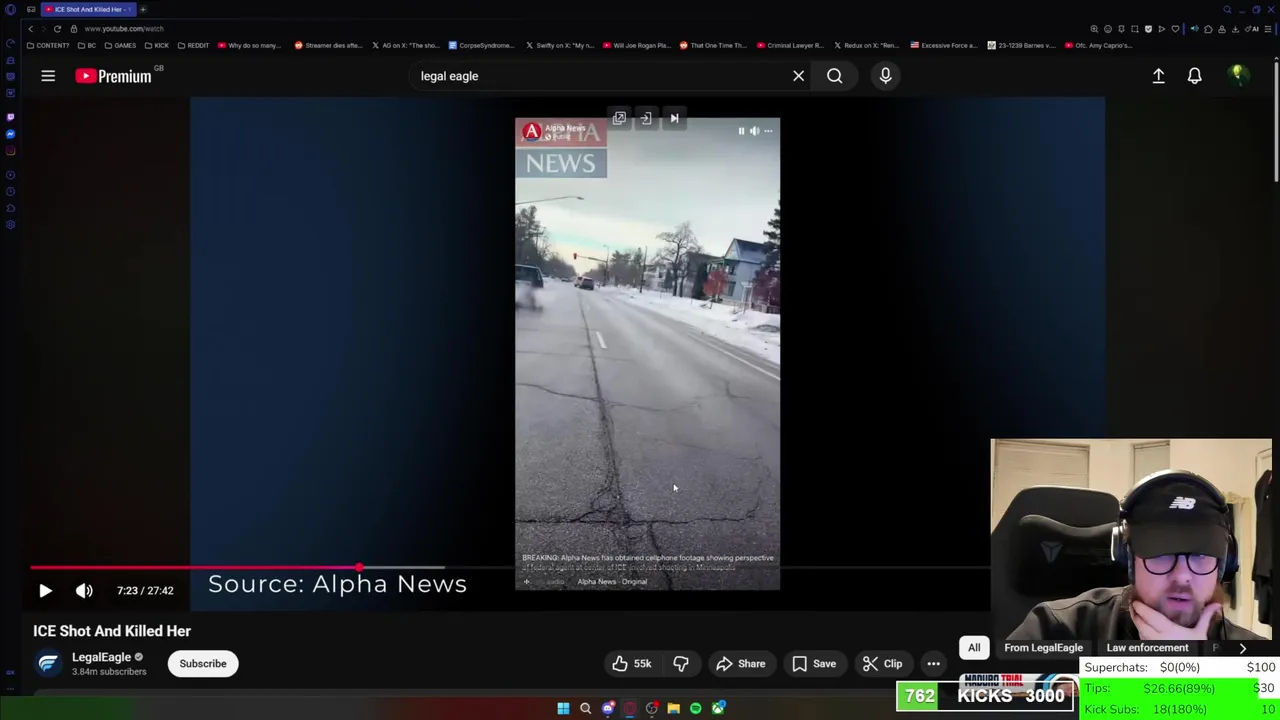Image resolution: width=1280 pixels, height=720 pixels.
Task: Switch to the 'ICE Shot And Killed Her' browser tab
Action: pos(88,9)
